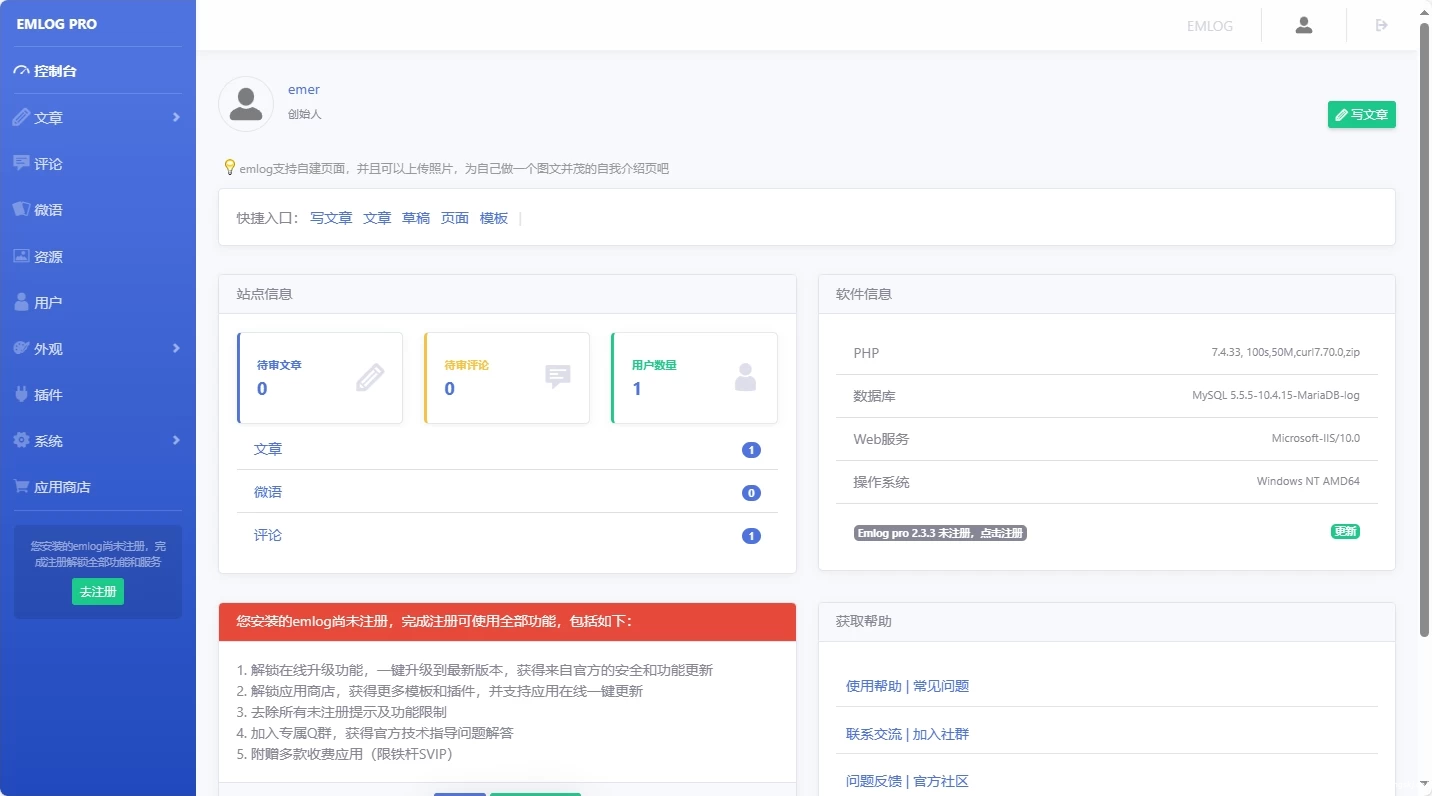Image resolution: width=1432 pixels, height=796 pixels.
Task: Click the 软件信息 panel header
Action: point(1107,294)
